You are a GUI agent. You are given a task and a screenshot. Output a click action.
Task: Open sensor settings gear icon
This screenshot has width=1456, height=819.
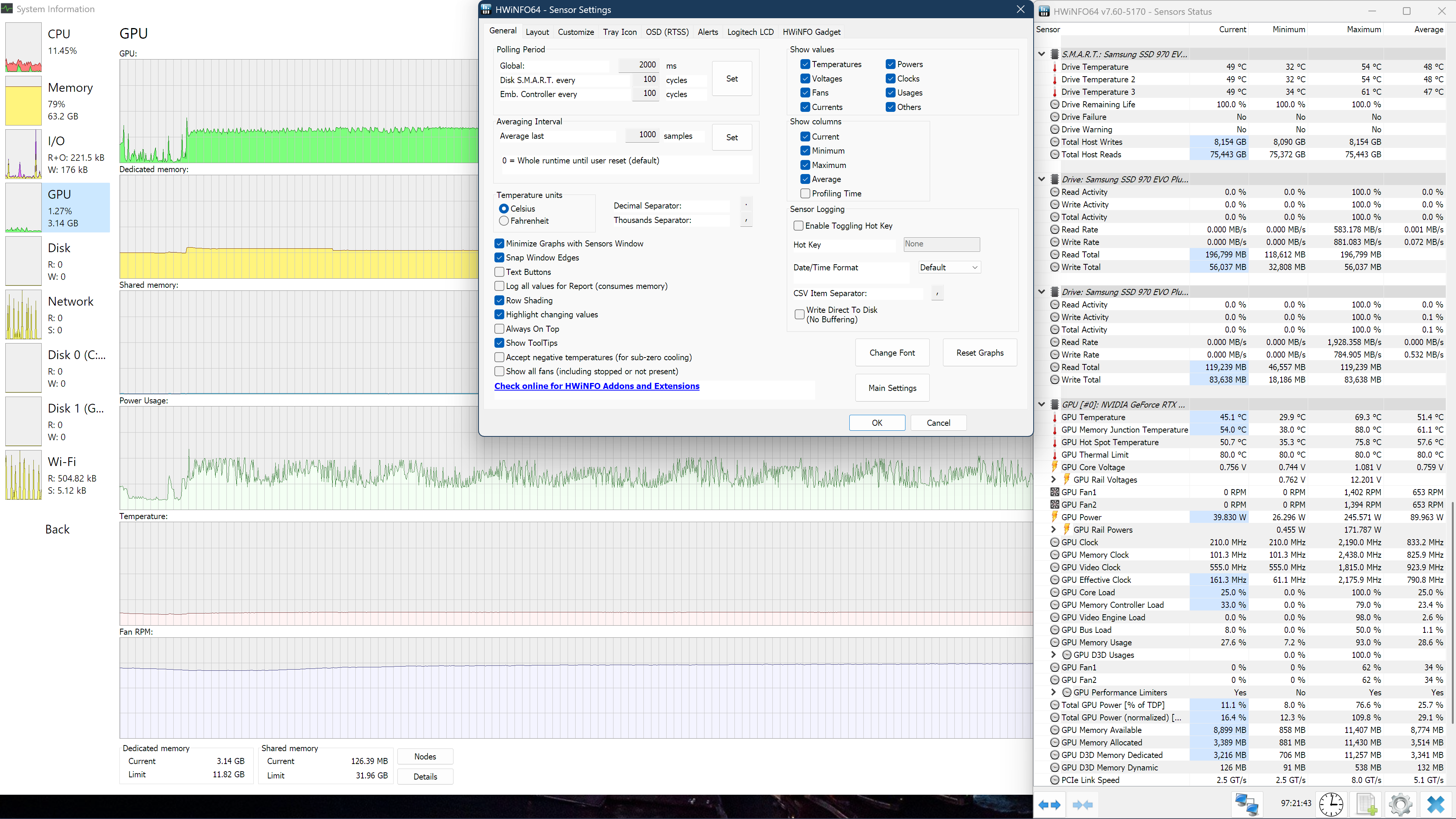click(1401, 804)
